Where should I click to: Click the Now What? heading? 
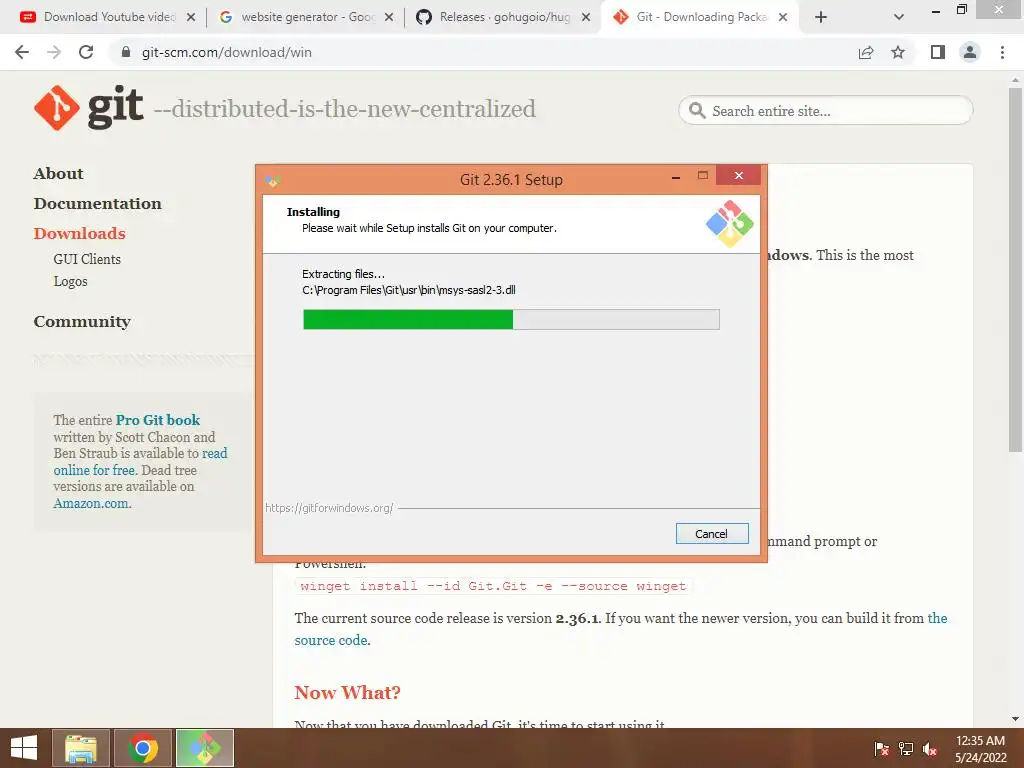[347, 692]
